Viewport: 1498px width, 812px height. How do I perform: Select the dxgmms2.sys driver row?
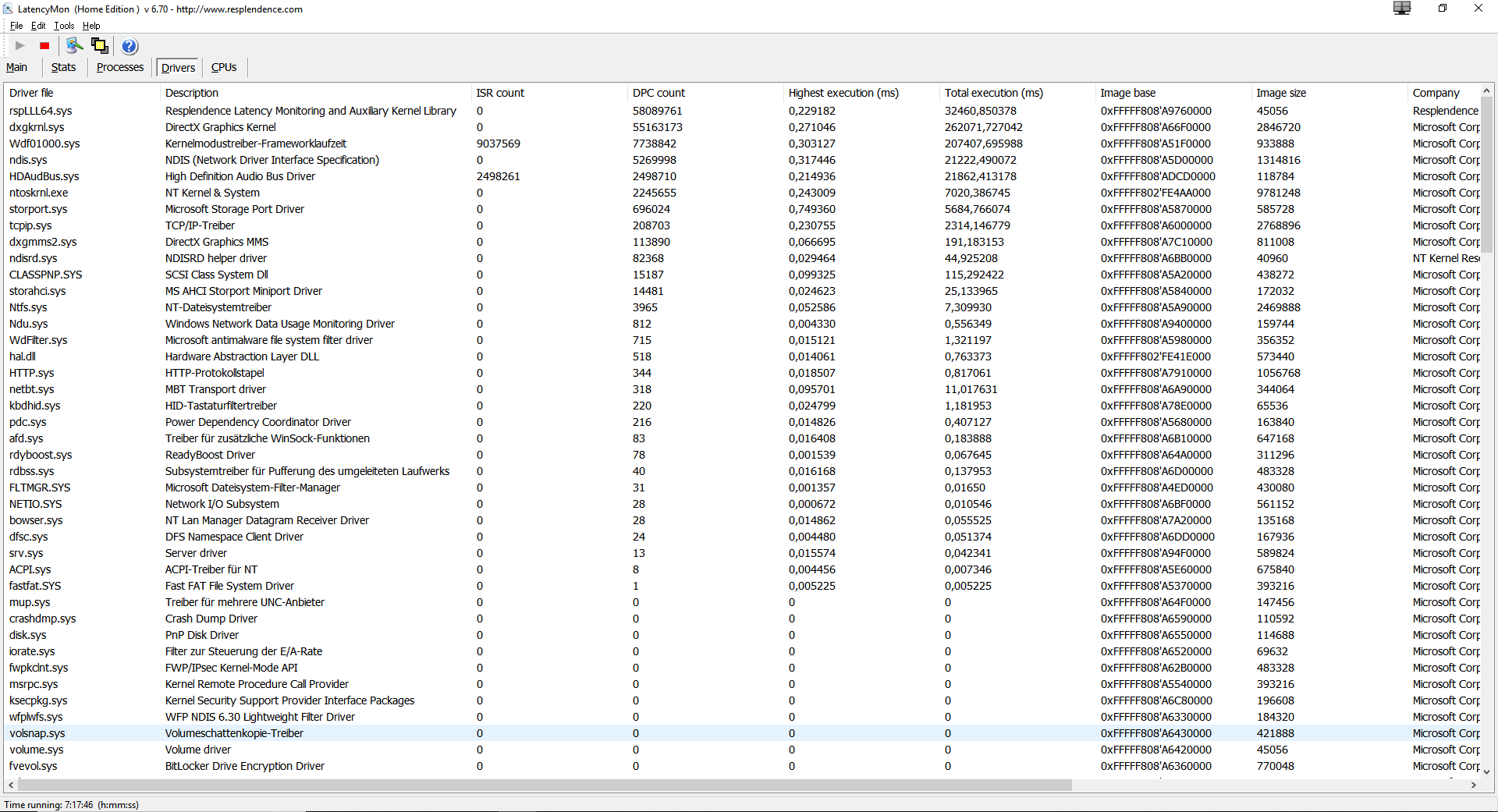742,242
